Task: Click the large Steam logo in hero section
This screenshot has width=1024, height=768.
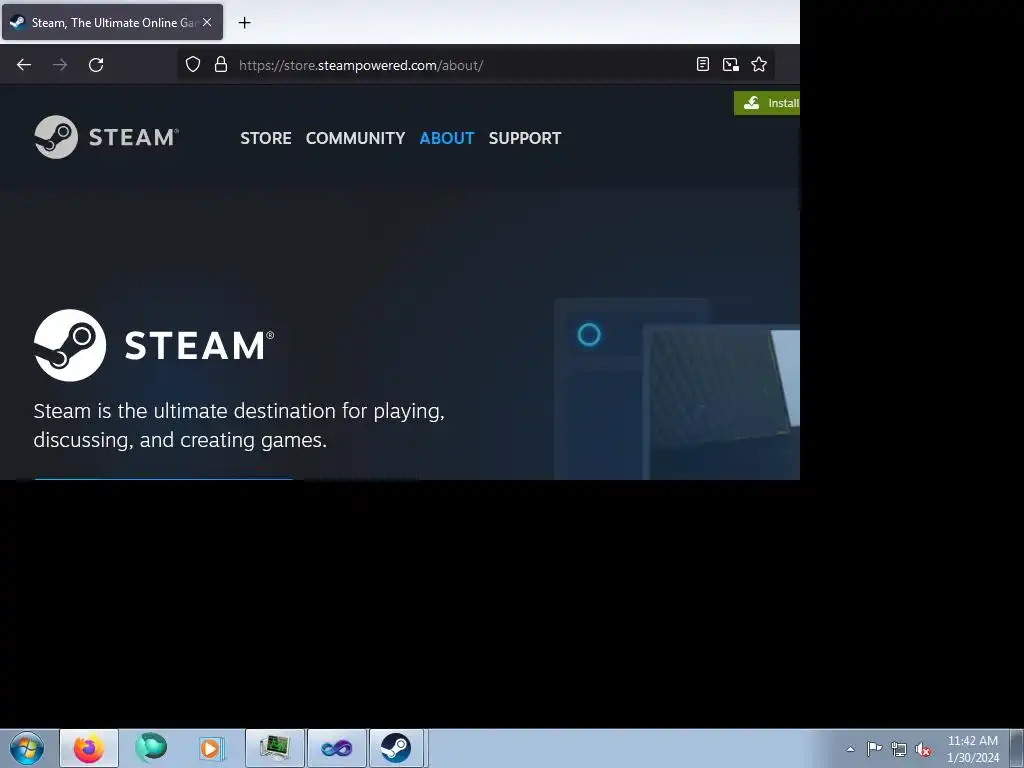Action: coord(154,345)
